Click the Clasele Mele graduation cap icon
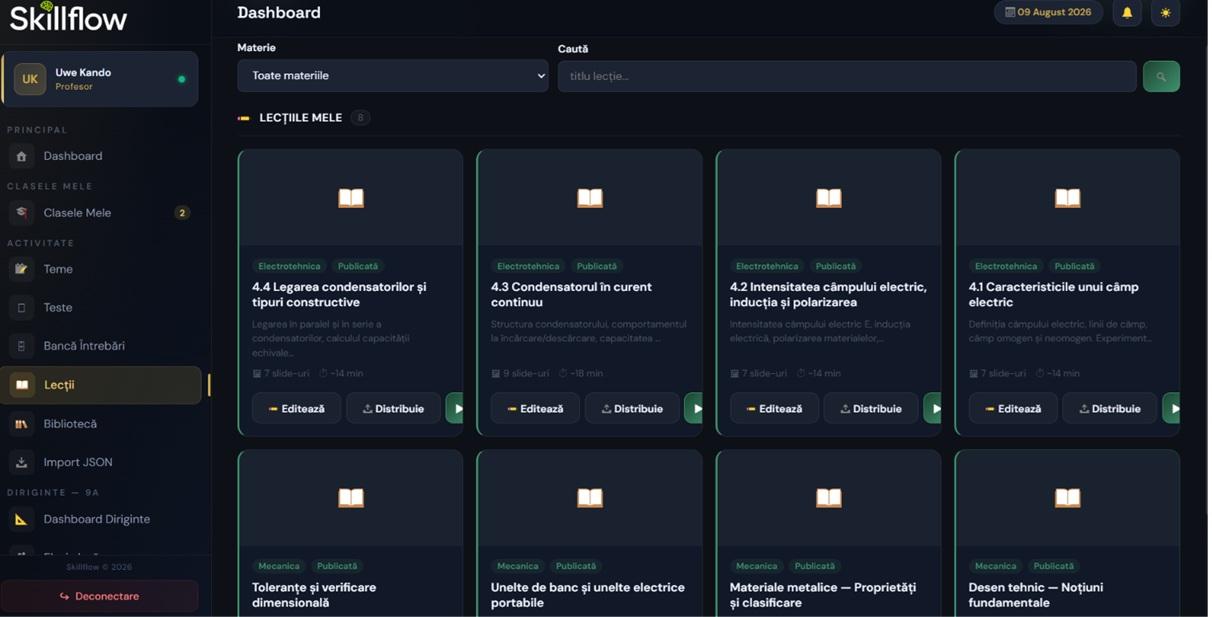Image resolution: width=1212 pixels, height=617 pixels. [22, 213]
